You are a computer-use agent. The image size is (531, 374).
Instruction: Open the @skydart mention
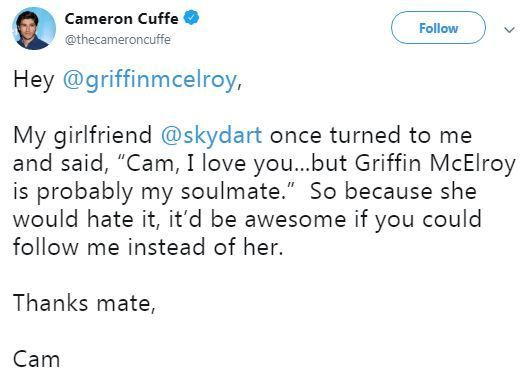[211, 135]
